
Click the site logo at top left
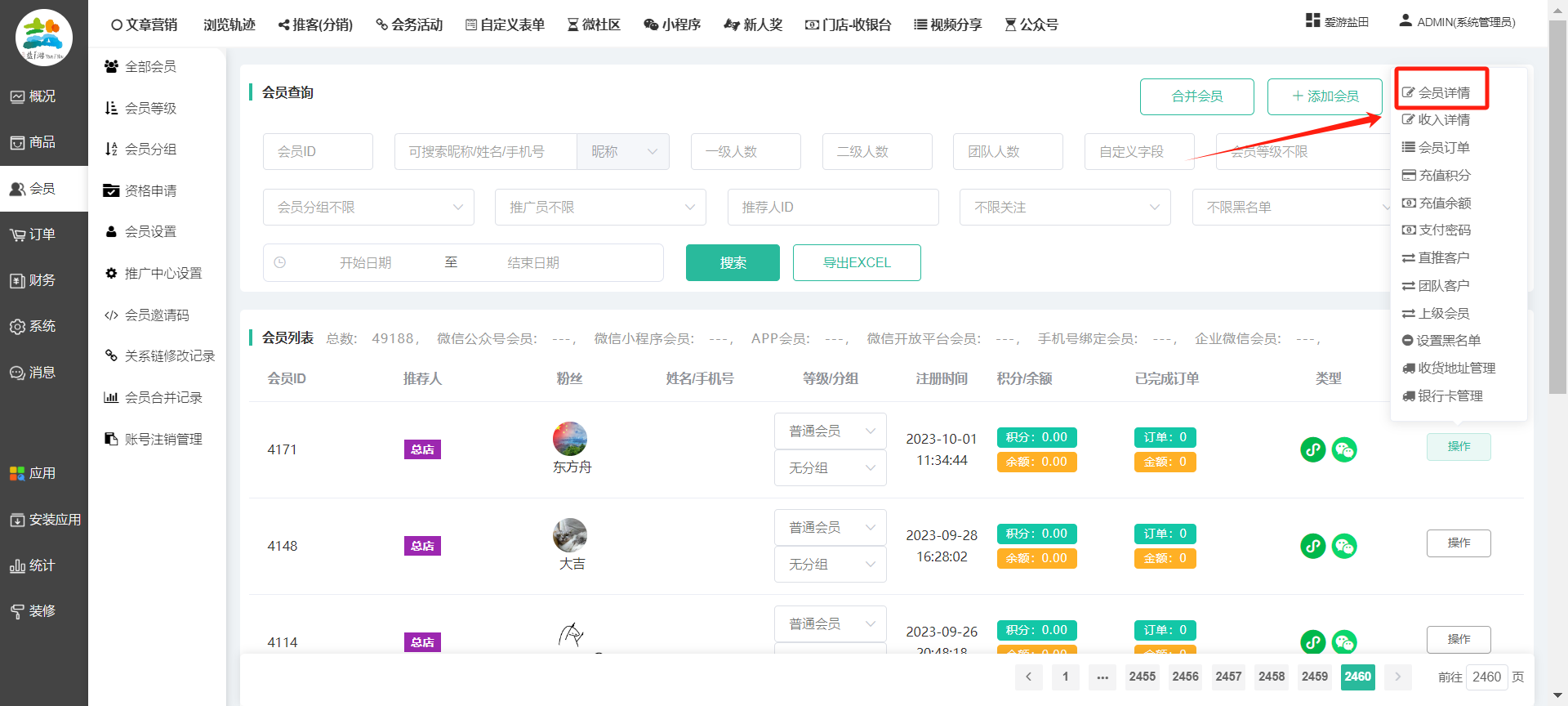click(x=44, y=38)
